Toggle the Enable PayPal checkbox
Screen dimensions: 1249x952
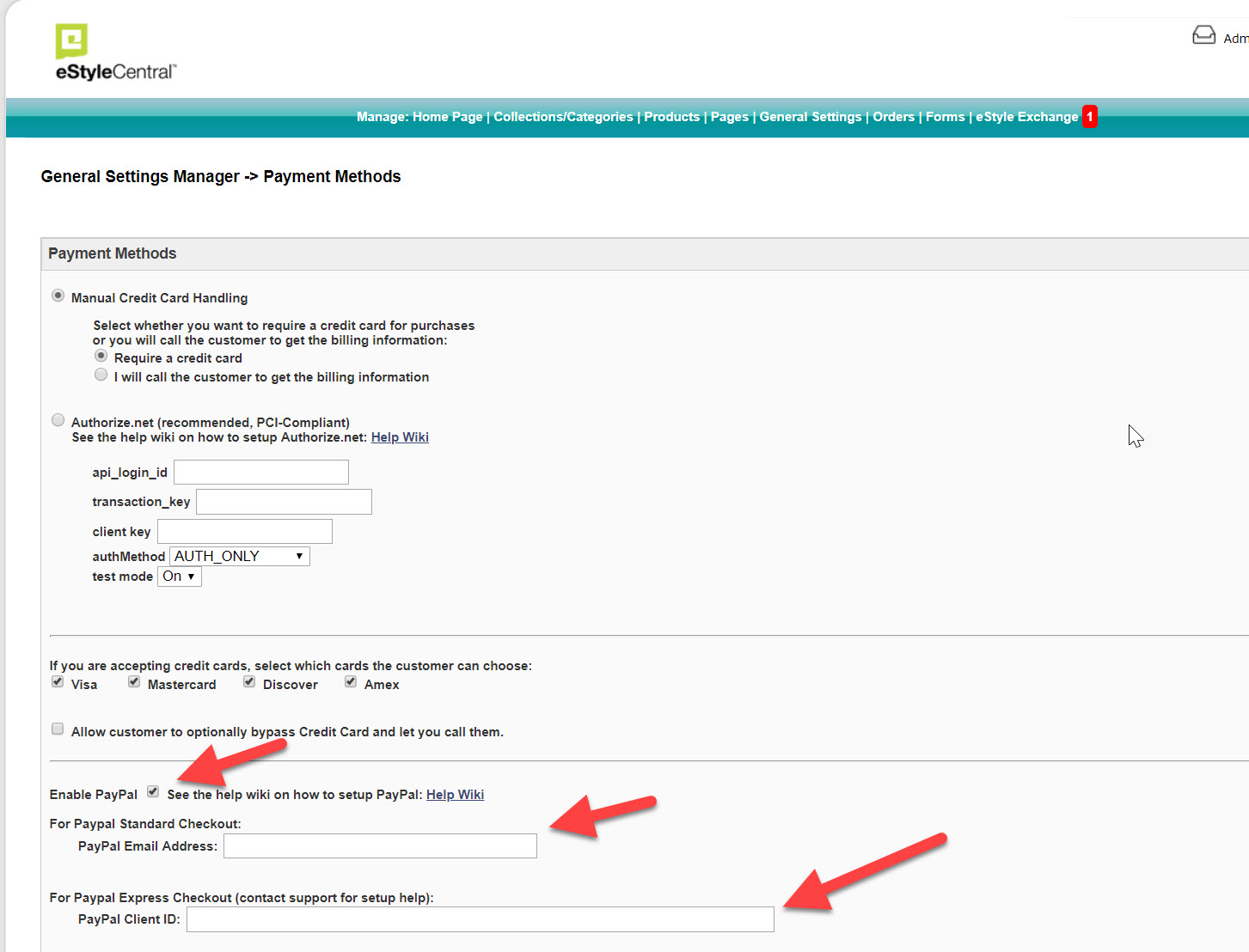point(153,792)
